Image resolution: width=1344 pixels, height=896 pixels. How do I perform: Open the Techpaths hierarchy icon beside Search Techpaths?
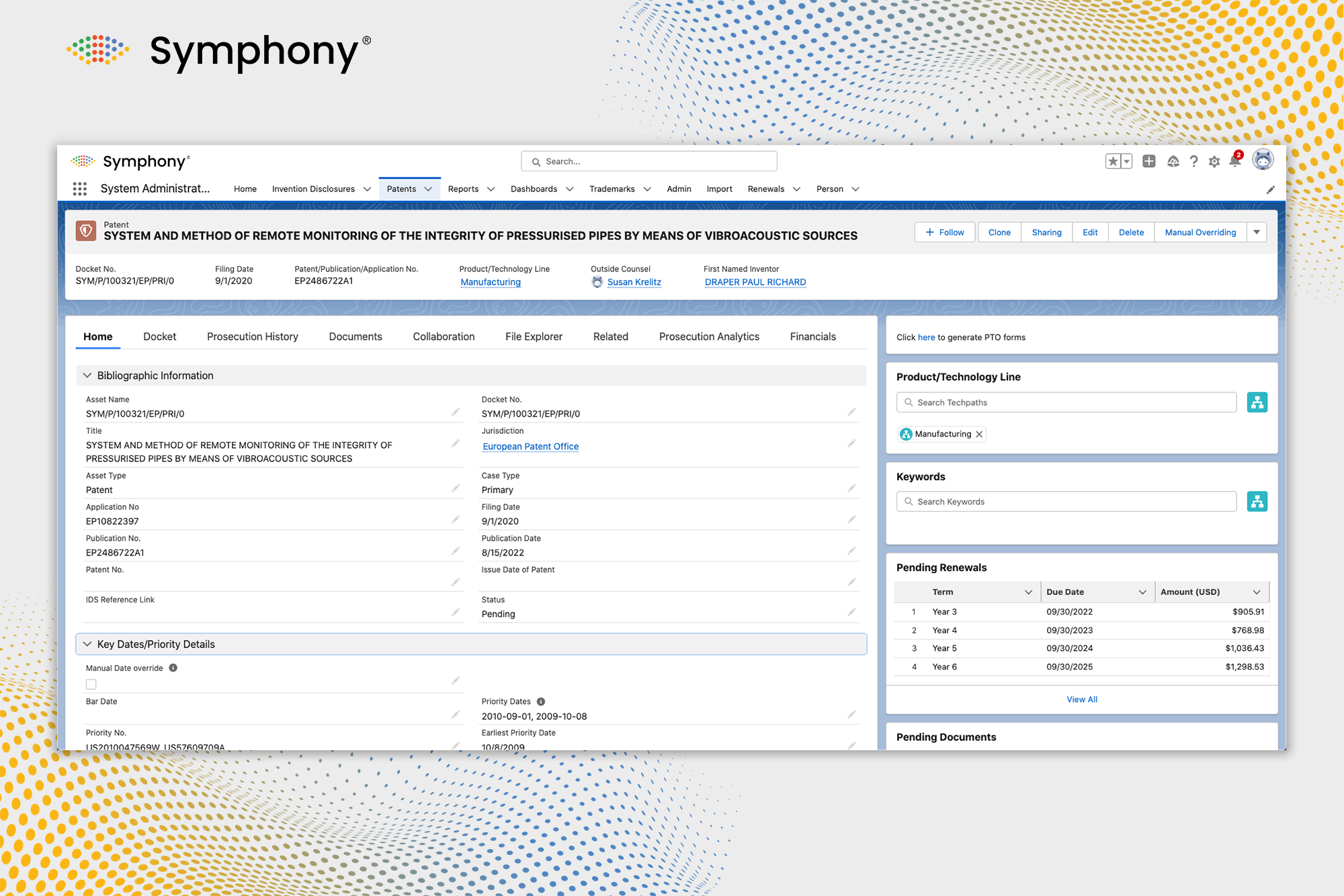coord(1257,402)
